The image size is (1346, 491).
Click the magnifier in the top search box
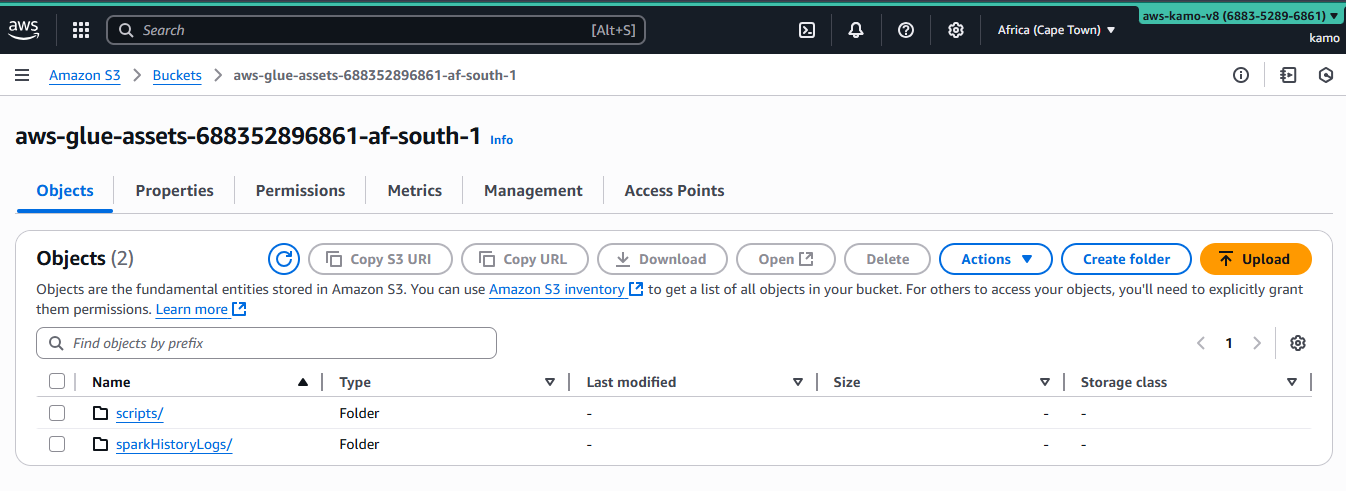click(x=126, y=30)
